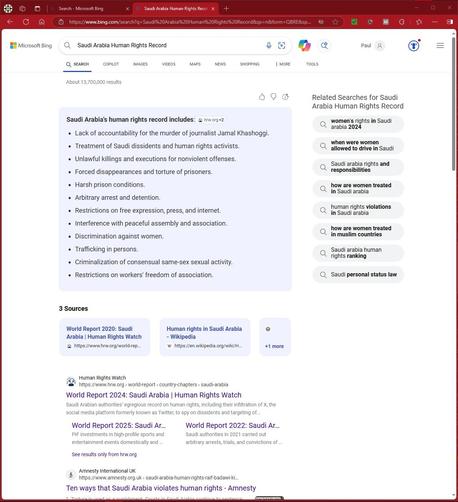This screenshot has height=502, width=458.
Task: Open Ten ways Saudi Arabia violates rights - Amnesty
Action: [161, 488]
